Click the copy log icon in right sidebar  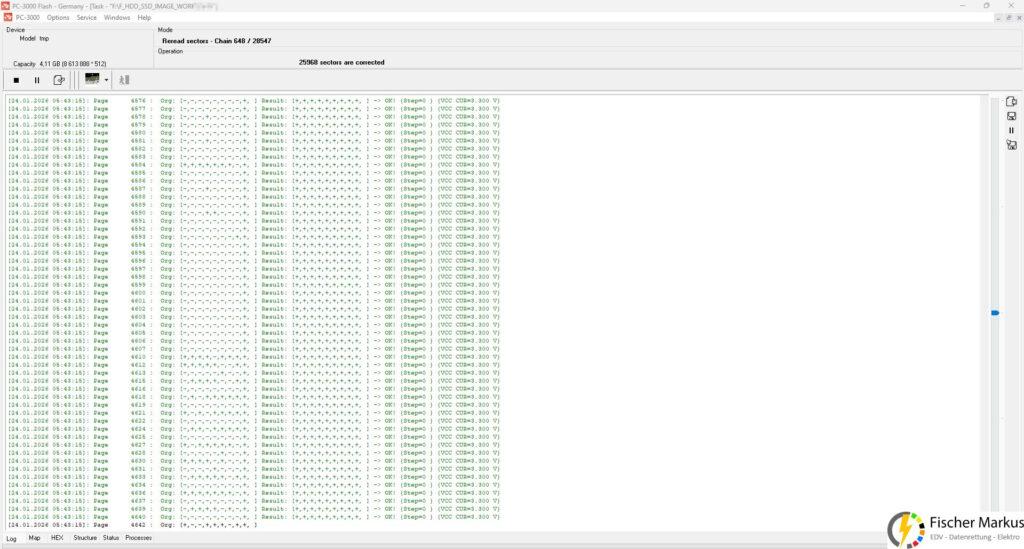[1011, 101]
